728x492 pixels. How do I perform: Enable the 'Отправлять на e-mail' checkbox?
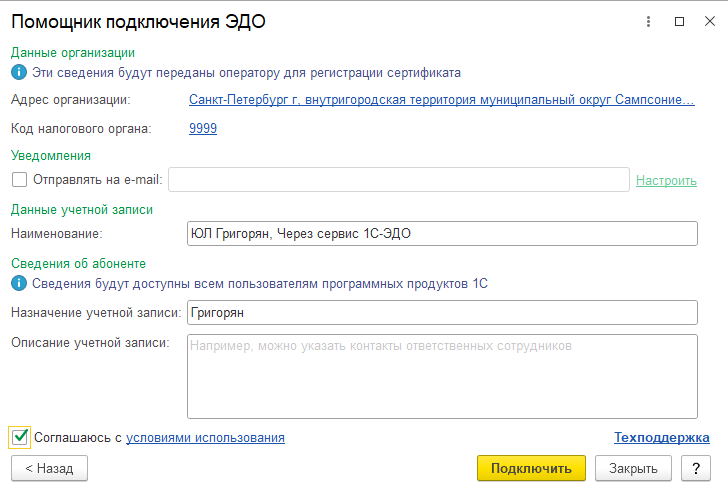tap(20, 180)
